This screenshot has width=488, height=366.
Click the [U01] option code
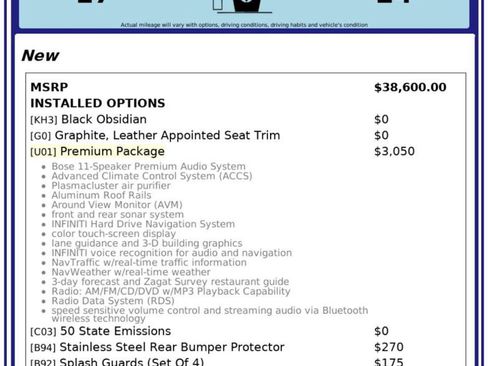[43, 152]
